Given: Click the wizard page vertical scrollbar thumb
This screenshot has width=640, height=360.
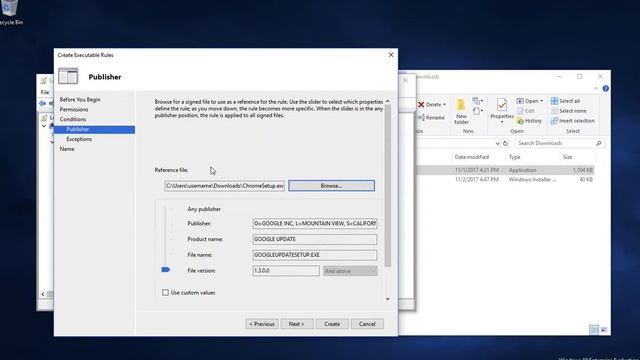Looking at the screenshot, I should pos(388,186).
